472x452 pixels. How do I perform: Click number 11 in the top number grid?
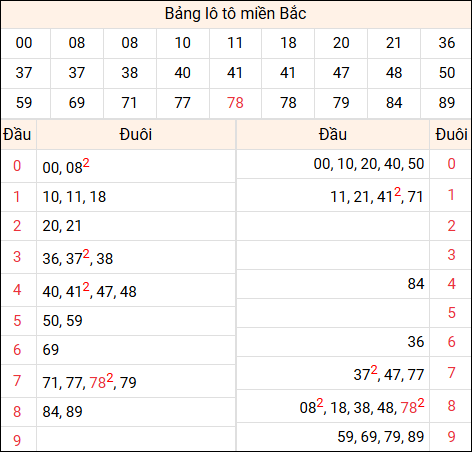(x=235, y=43)
